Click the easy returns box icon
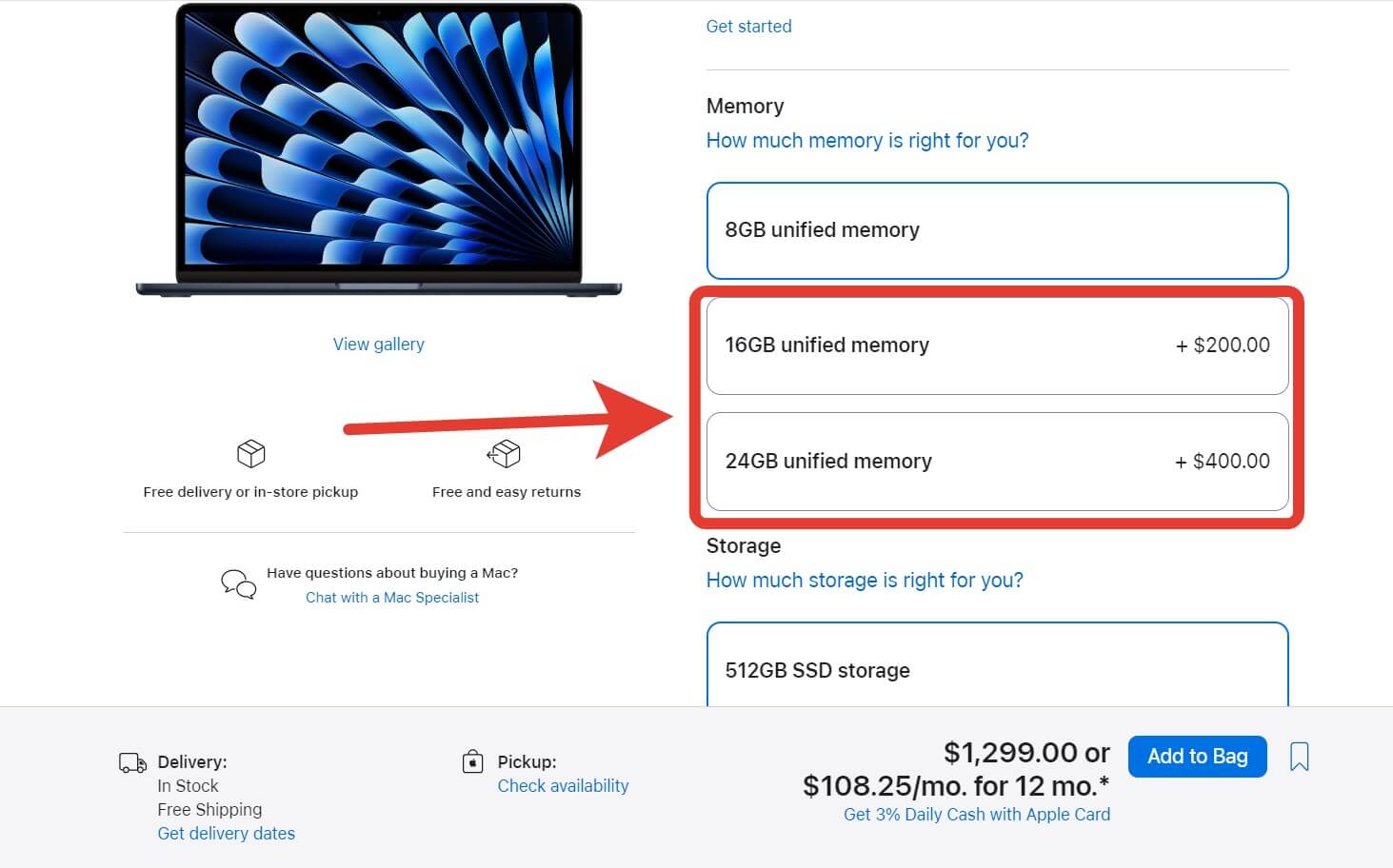1393x868 pixels. point(504,454)
